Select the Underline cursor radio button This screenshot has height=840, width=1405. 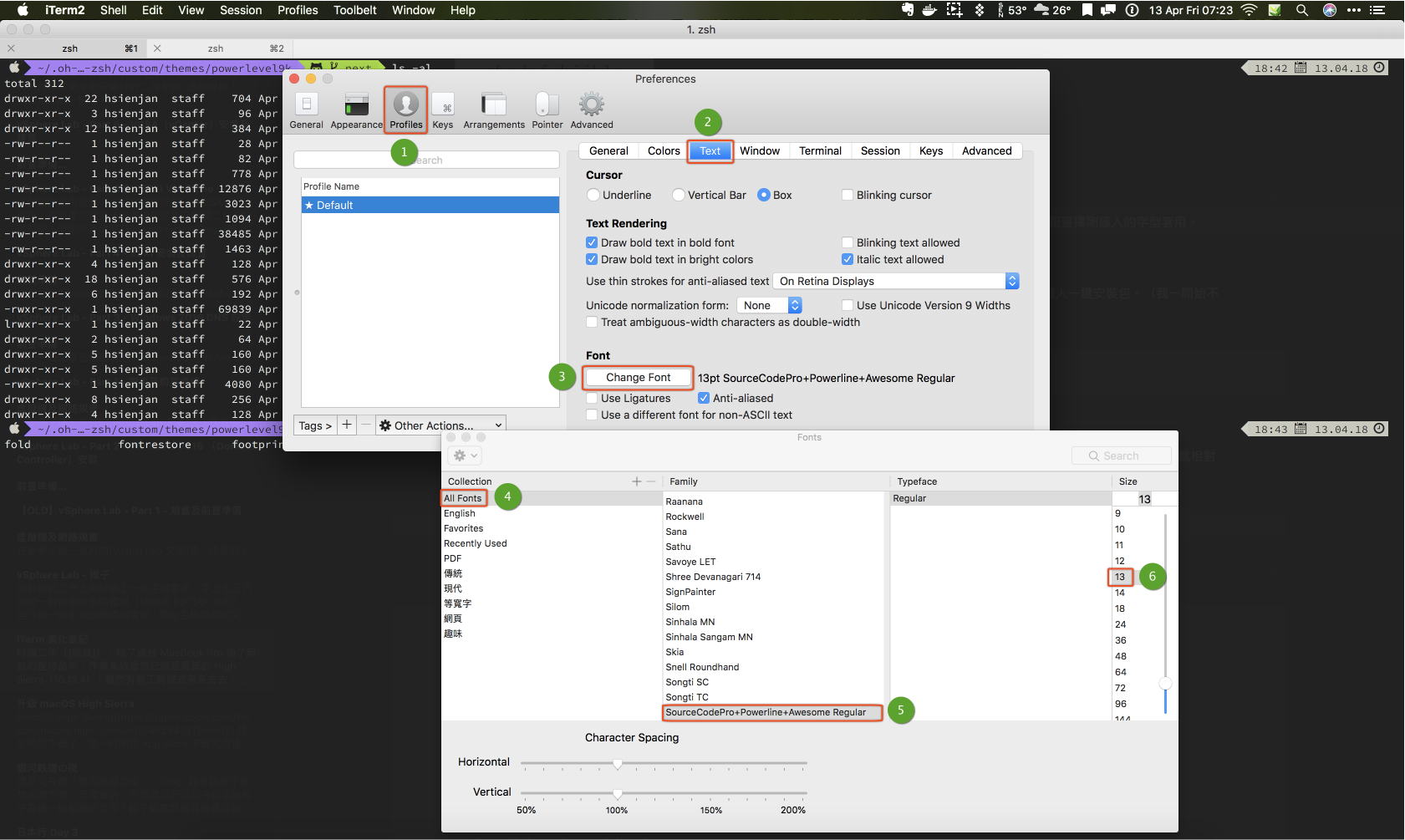pyautogui.click(x=593, y=195)
